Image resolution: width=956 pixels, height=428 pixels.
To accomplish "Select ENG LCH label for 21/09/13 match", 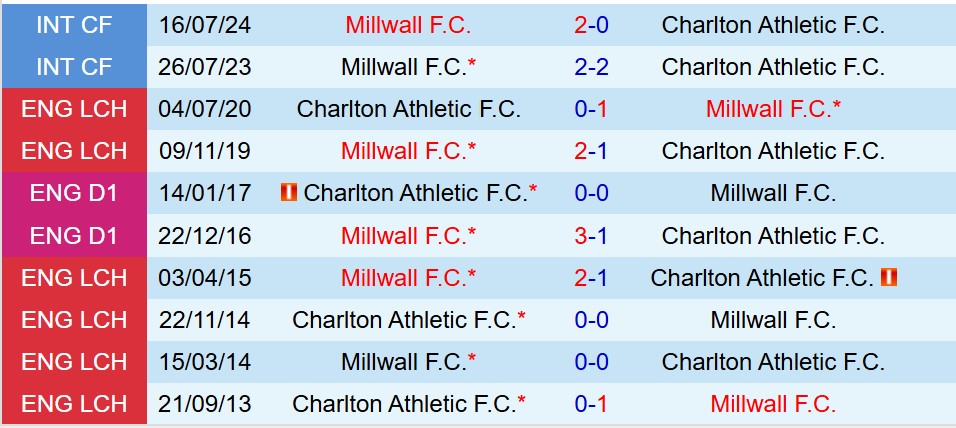I will [x=74, y=404].
